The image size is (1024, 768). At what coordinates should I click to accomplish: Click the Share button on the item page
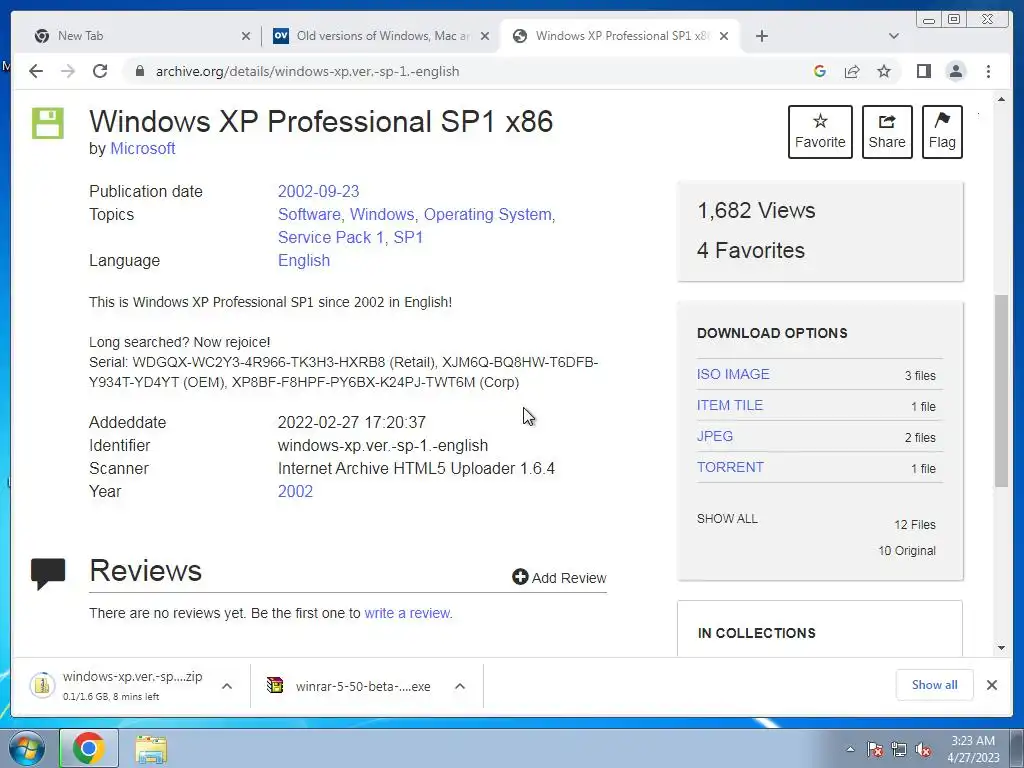pos(887,131)
